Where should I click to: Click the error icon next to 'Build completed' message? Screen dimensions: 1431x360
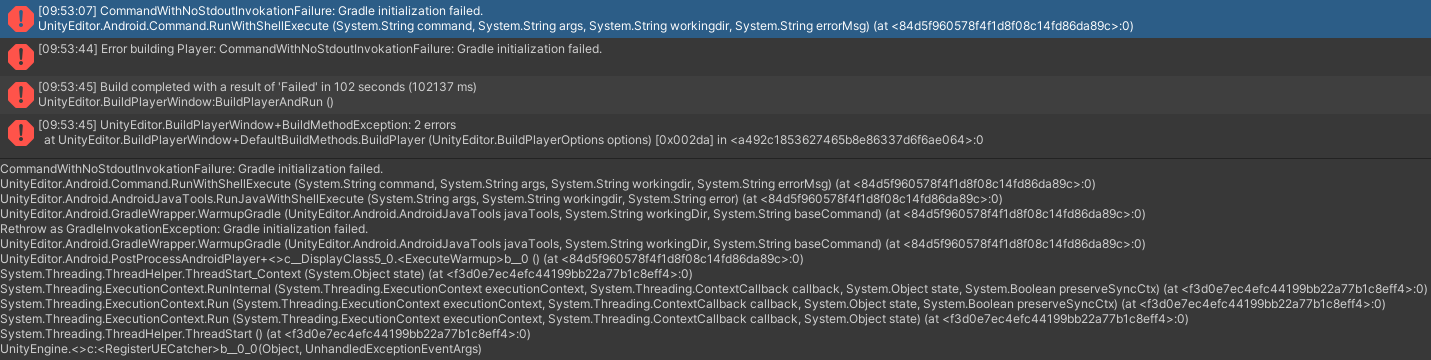coord(19,95)
